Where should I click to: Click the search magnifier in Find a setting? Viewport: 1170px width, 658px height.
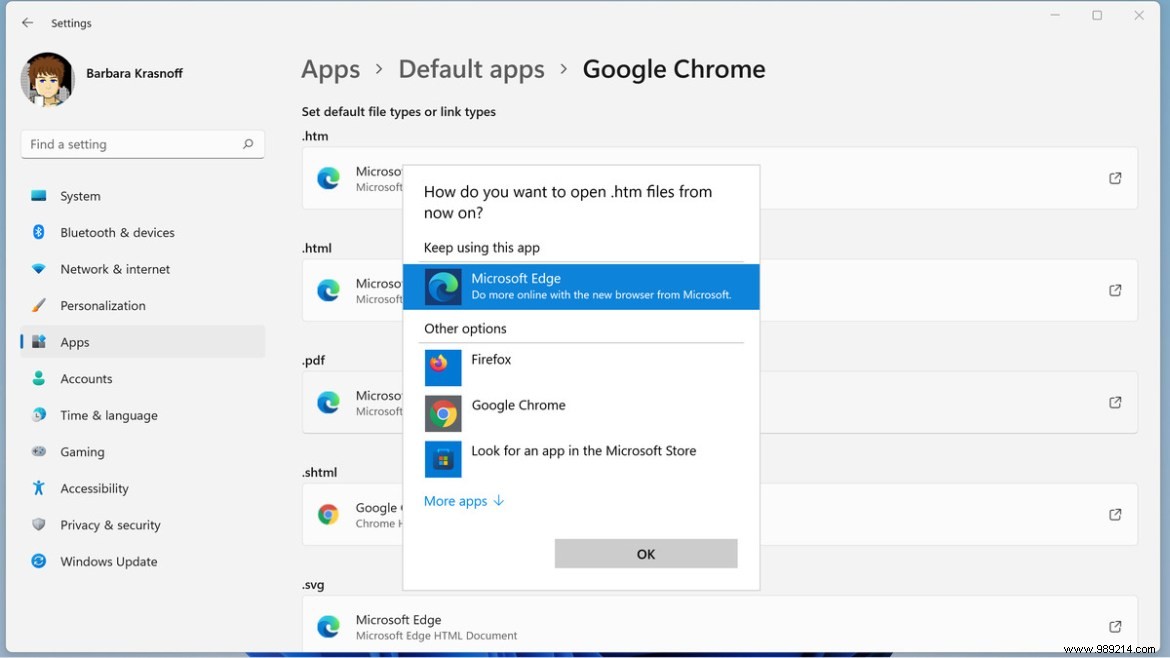point(247,144)
